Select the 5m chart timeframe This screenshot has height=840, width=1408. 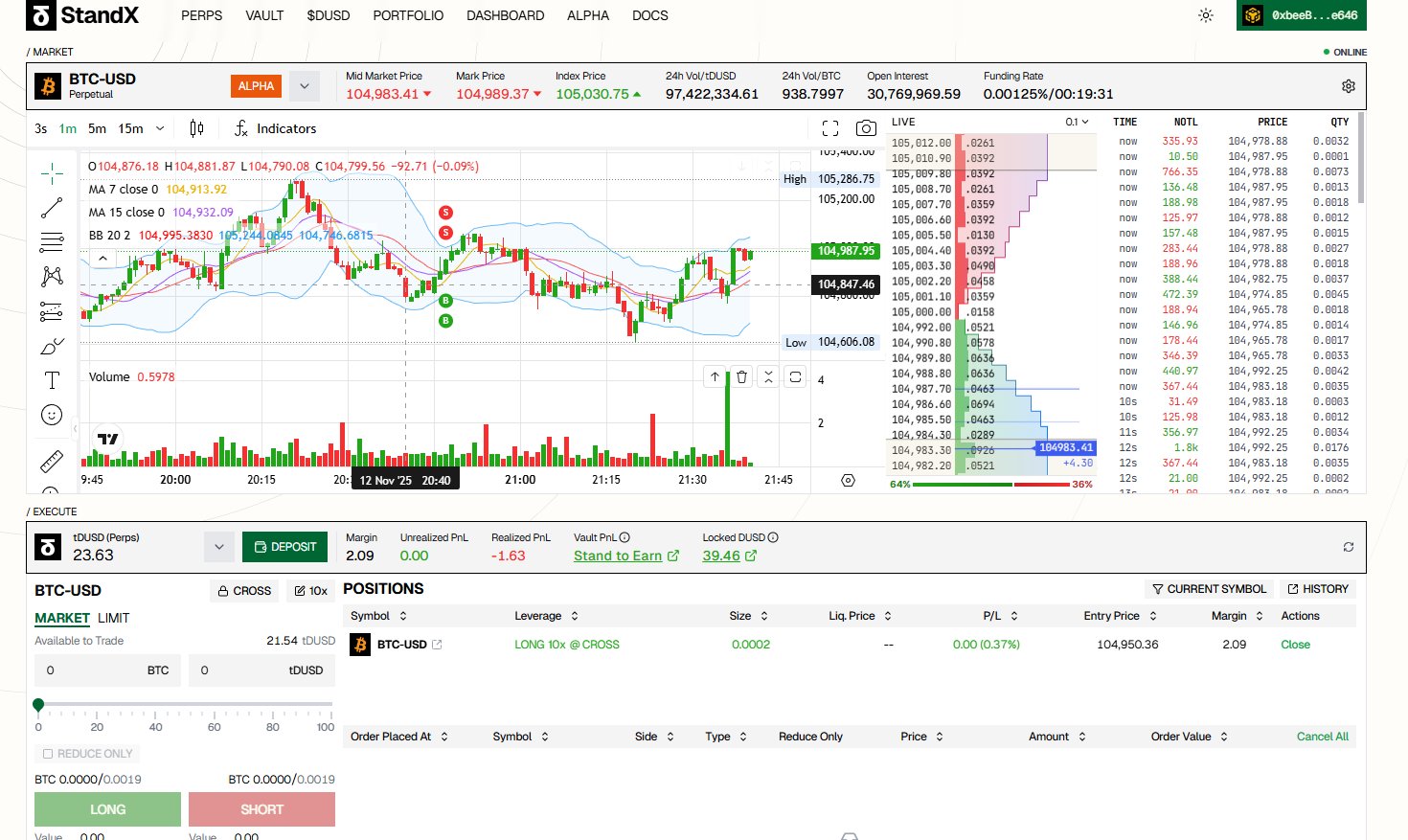(x=98, y=128)
